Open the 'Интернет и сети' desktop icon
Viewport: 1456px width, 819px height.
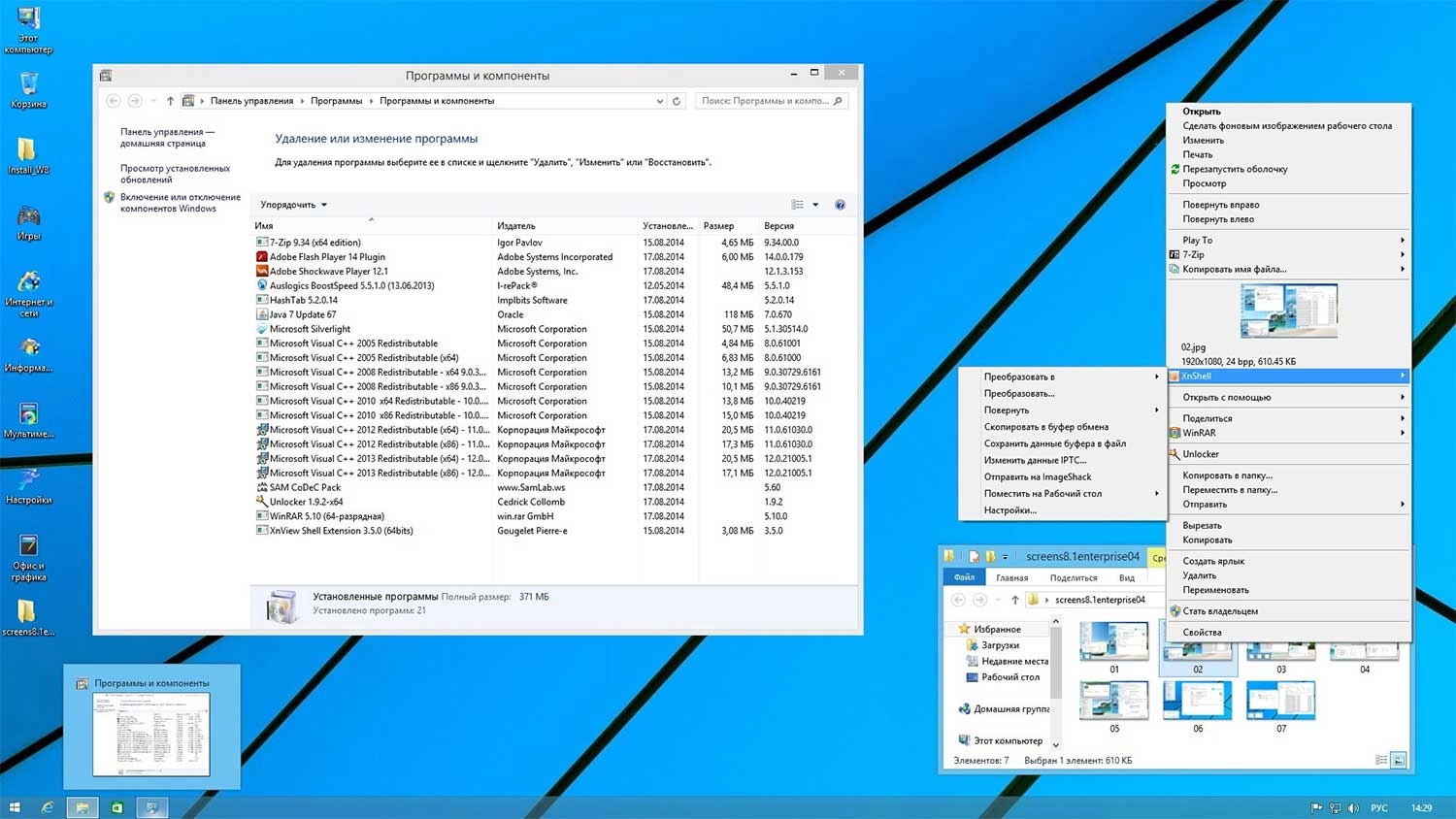click(x=28, y=294)
